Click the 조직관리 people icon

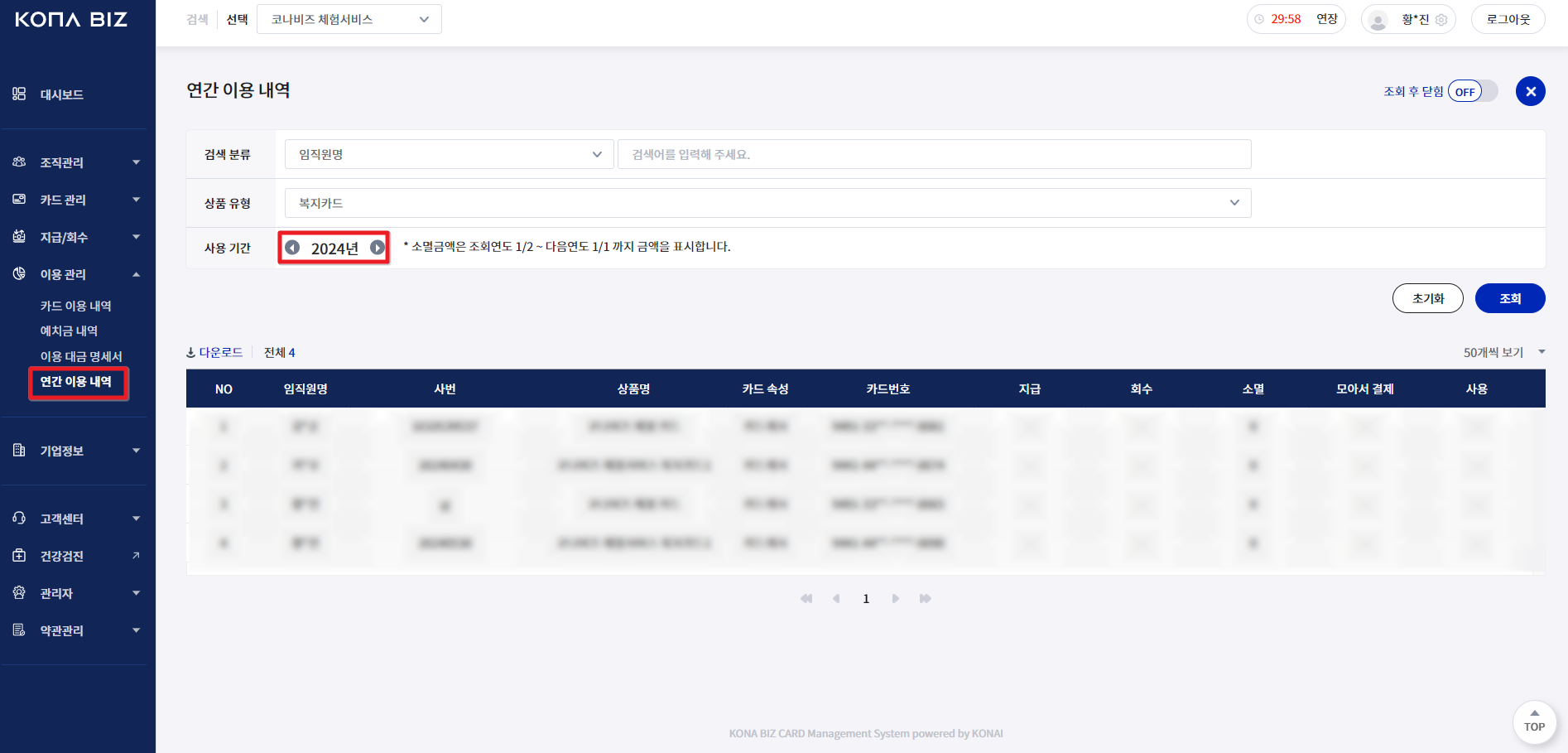coord(19,162)
